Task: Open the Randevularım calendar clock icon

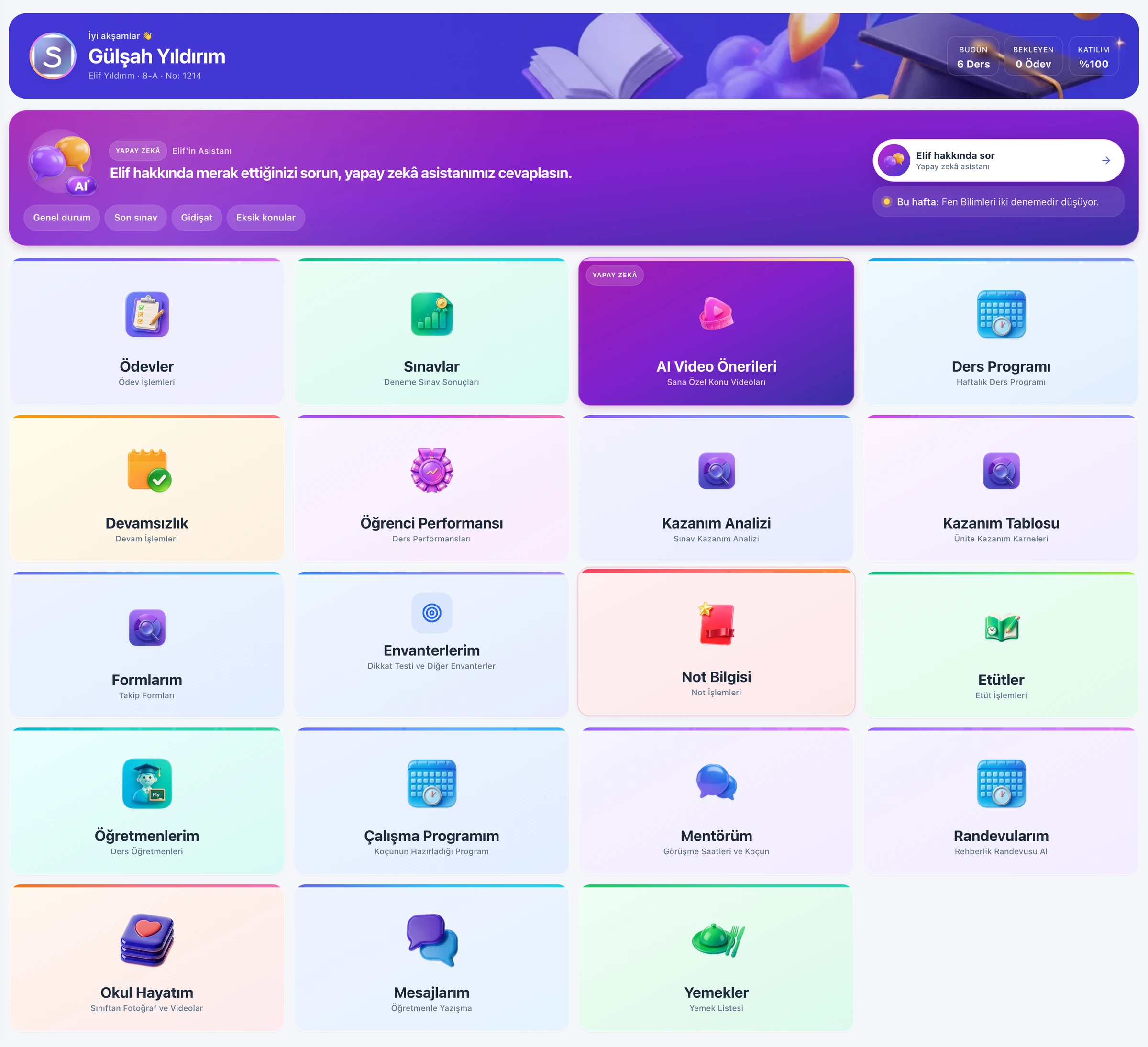Action: [x=1001, y=783]
